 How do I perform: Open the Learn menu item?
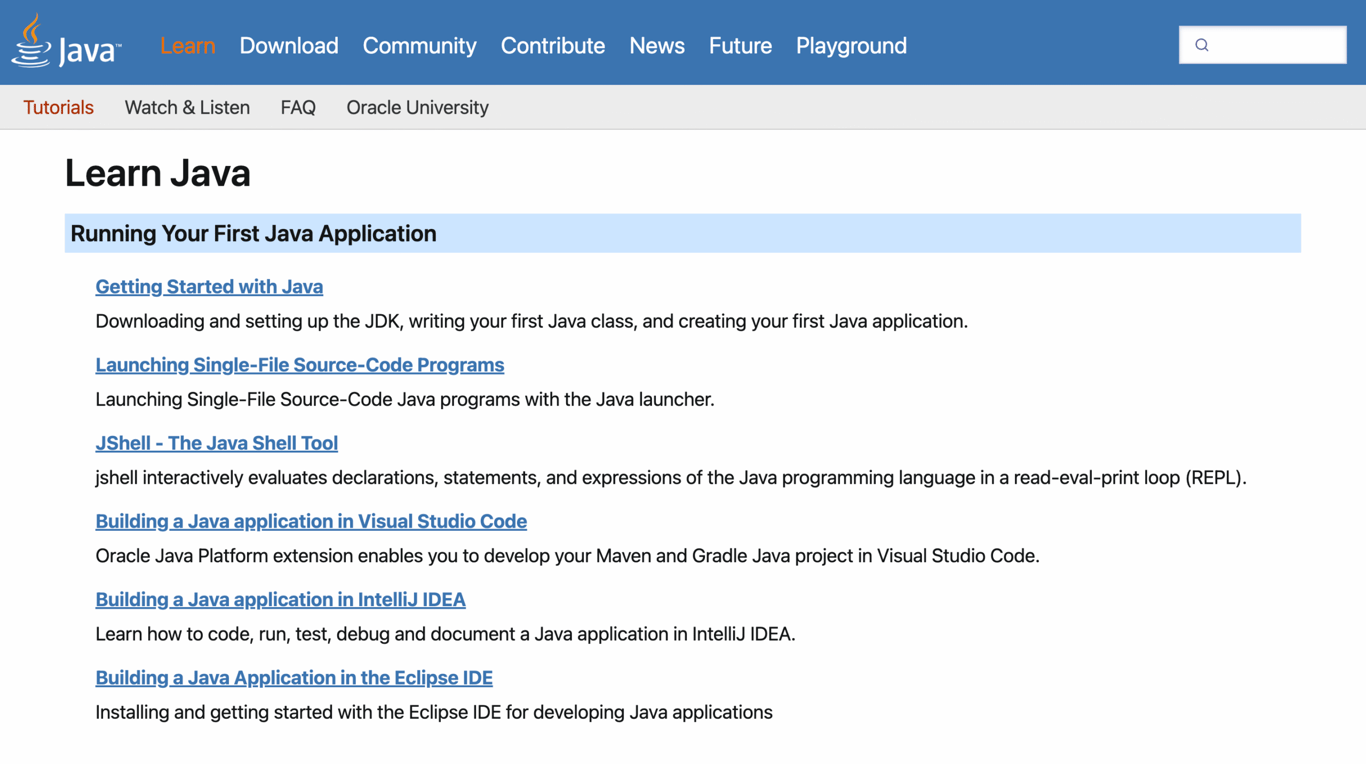point(187,46)
